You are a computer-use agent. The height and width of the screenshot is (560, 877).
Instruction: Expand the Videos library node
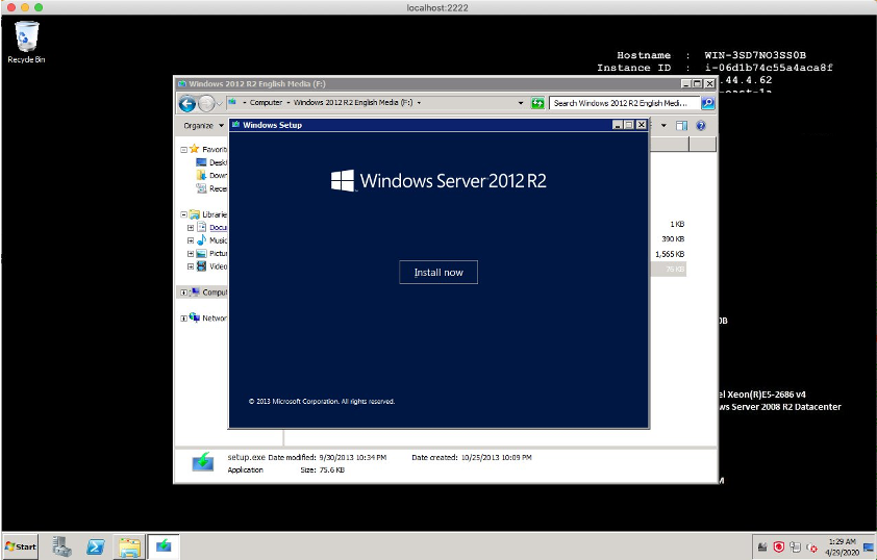[x=191, y=267]
